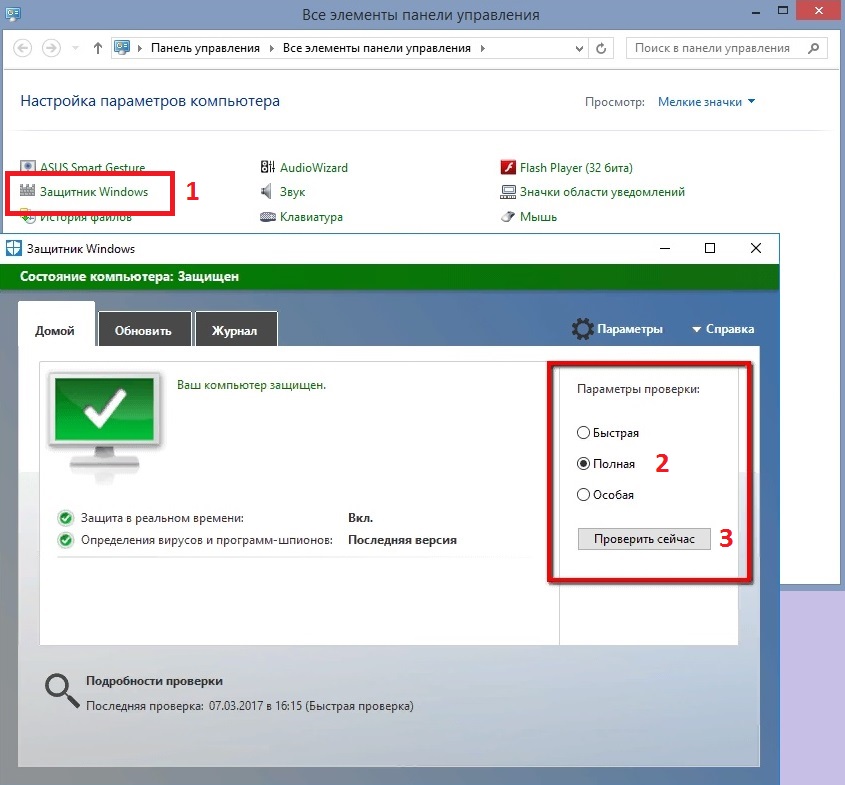Click the magnifier icon near 'Подробности проверки'
845x785 pixels.
coord(61,690)
